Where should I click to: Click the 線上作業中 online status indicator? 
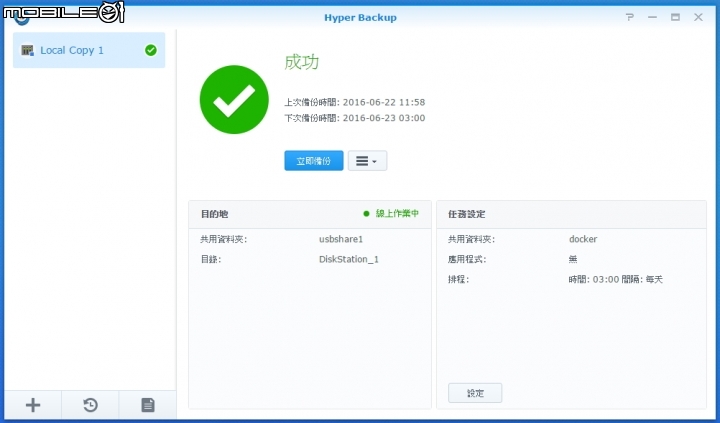391,214
